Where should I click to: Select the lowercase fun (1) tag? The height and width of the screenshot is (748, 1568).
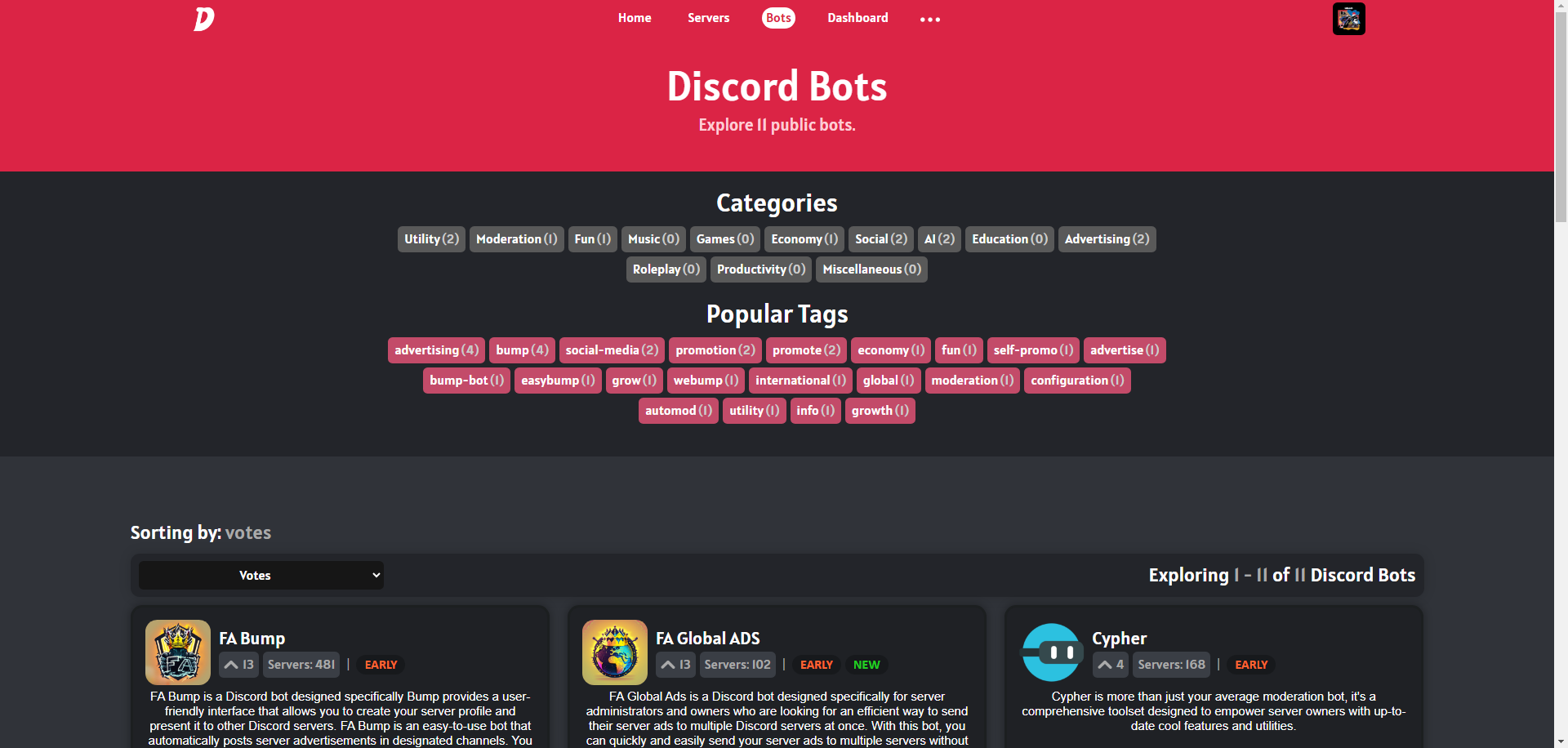coord(959,350)
